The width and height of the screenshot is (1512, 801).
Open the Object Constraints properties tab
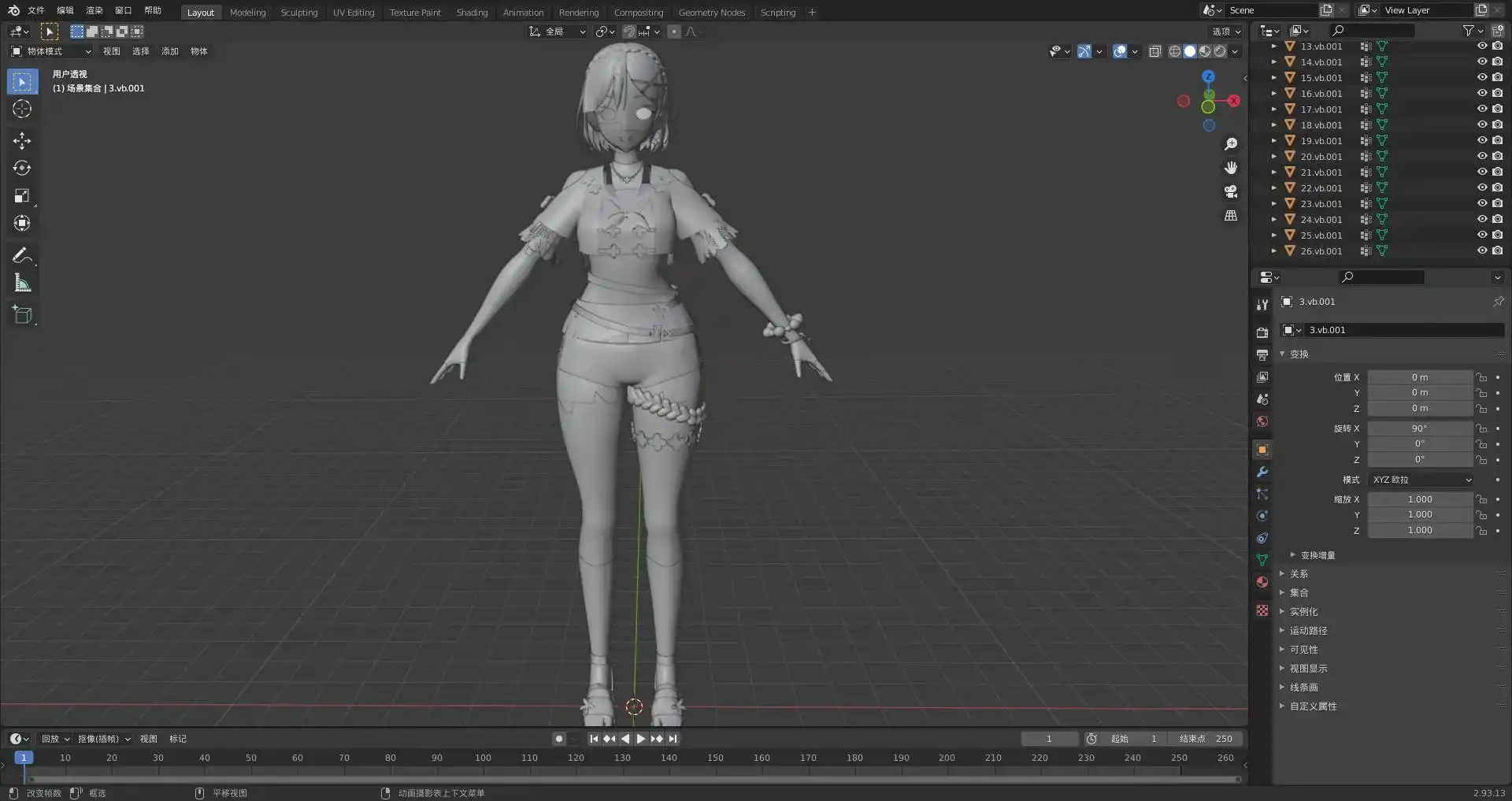point(1262,538)
